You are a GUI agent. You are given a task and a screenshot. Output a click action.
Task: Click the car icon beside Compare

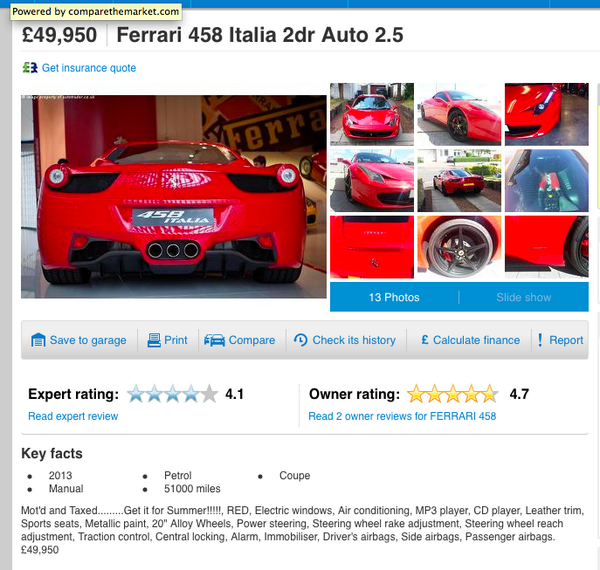(x=214, y=340)
